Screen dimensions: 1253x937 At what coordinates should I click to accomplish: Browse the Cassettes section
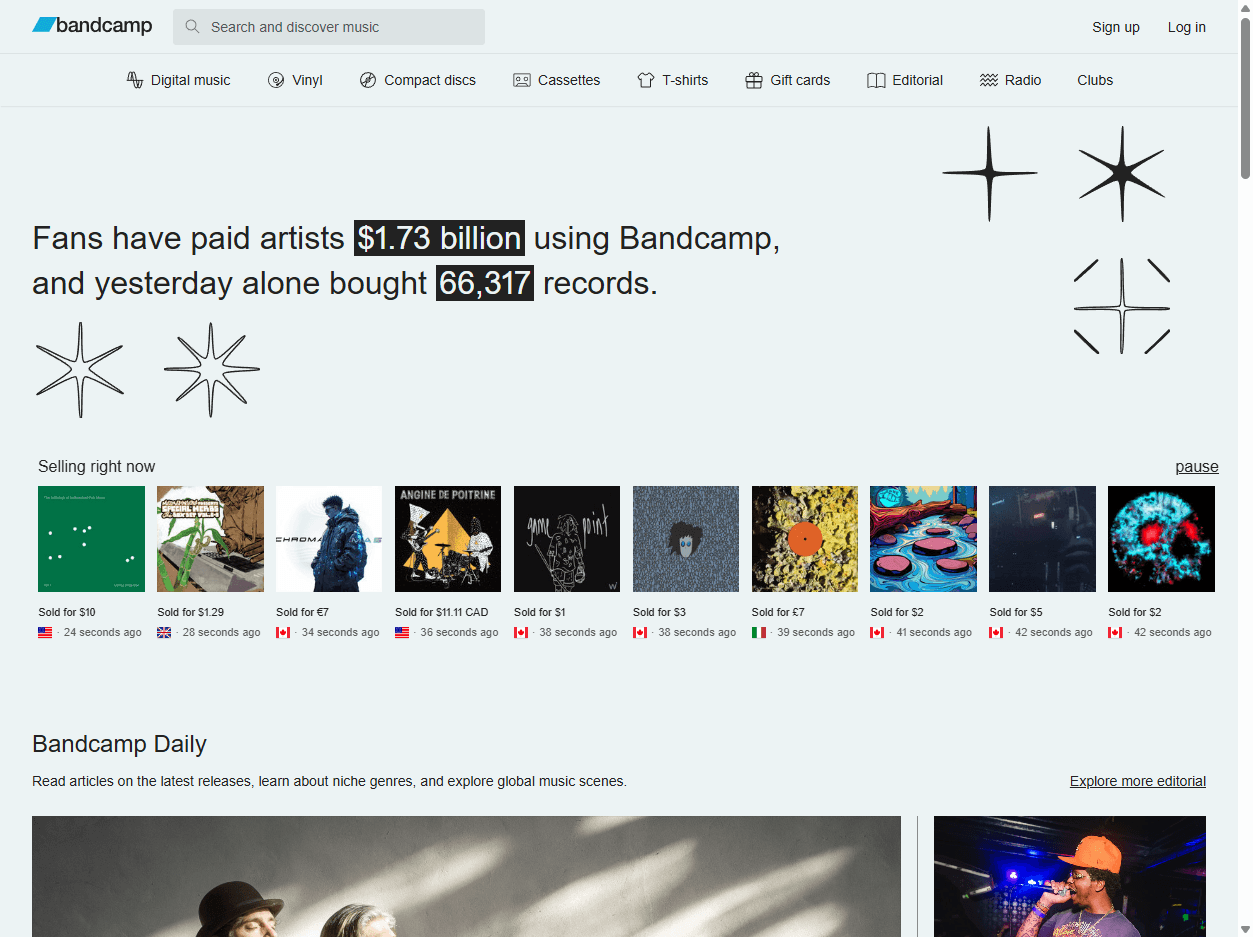(x=557, y=80)
